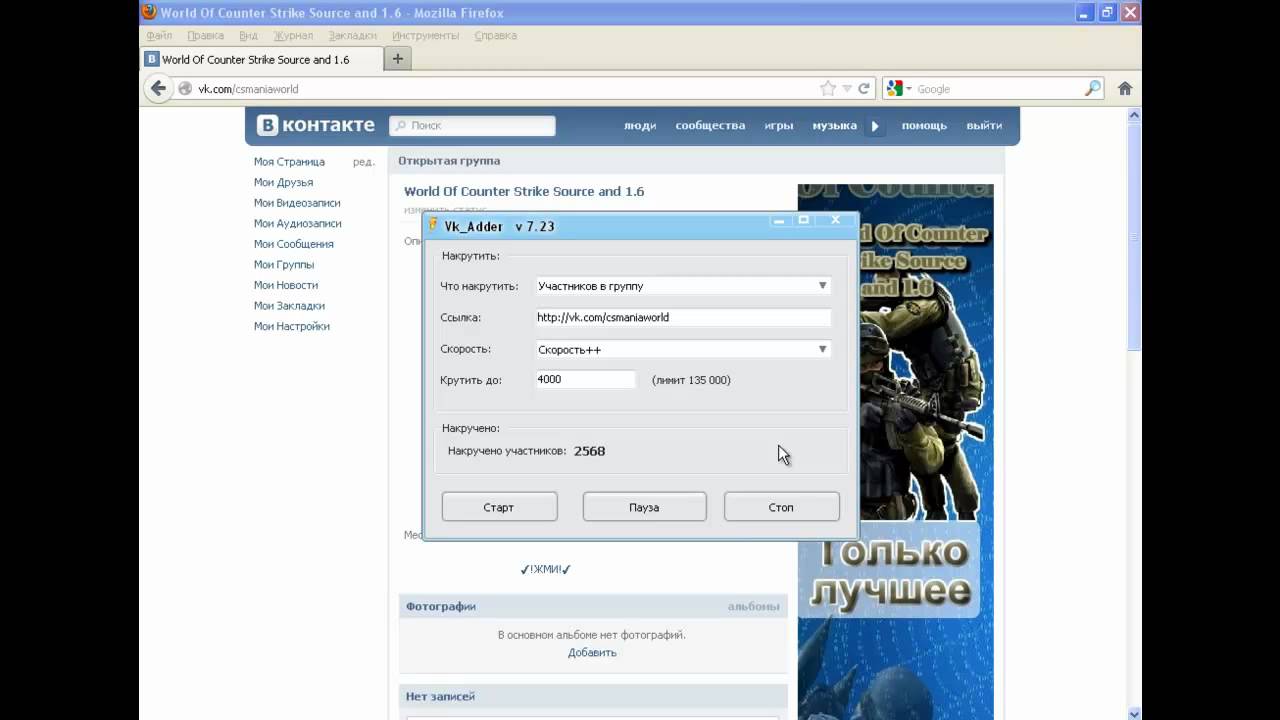Click the 'сообщества' header link
The image size is (1280, 720).
tap(710, 126)
